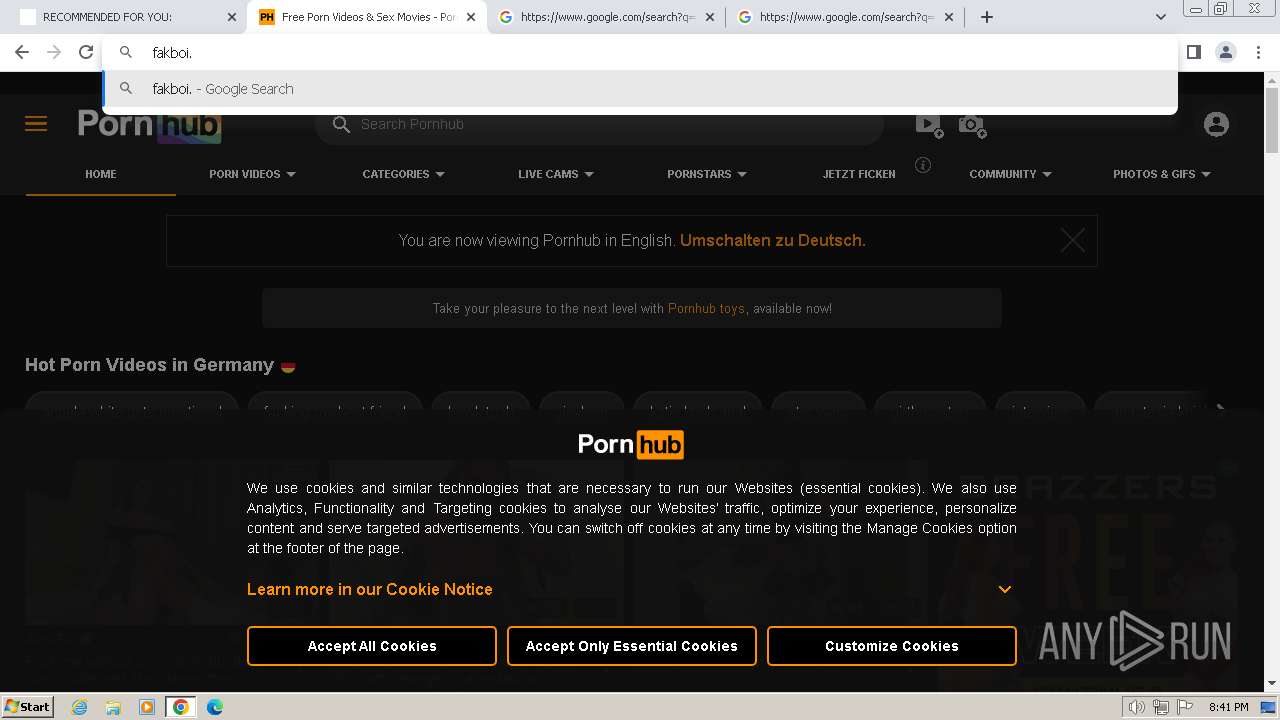
Task: Click the site logo in the header
Action: 149,124
